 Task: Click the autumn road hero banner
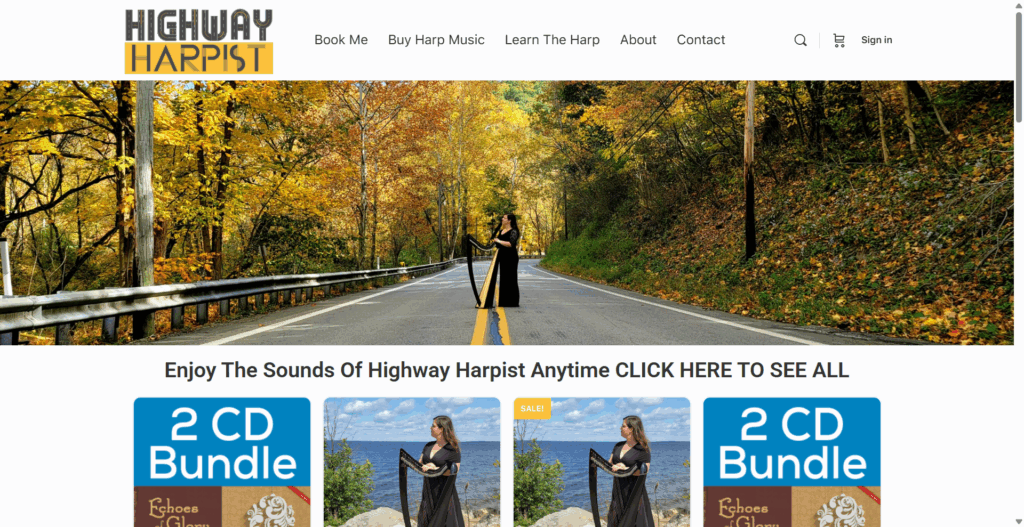coord(507,212)
